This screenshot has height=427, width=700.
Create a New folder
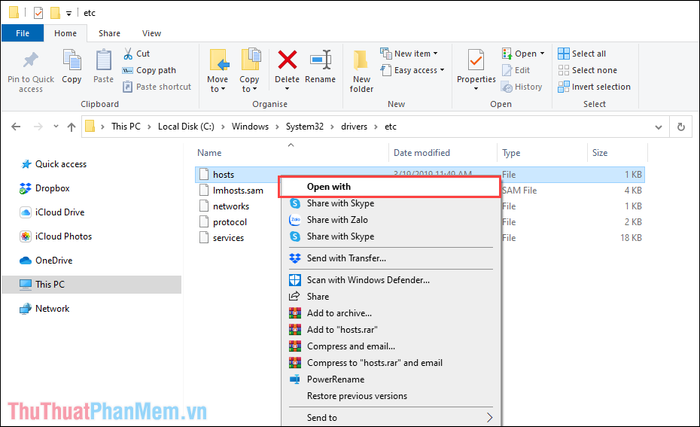click(361, 71)
